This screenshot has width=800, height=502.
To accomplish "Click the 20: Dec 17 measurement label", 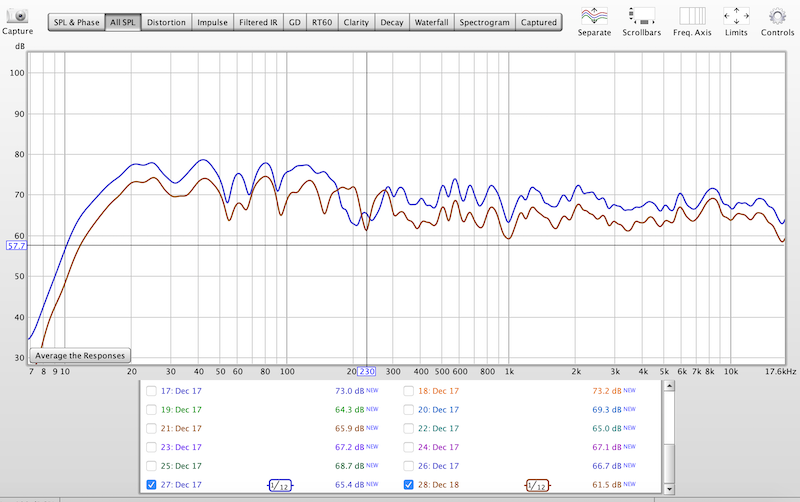I will (x=438, y=410).
